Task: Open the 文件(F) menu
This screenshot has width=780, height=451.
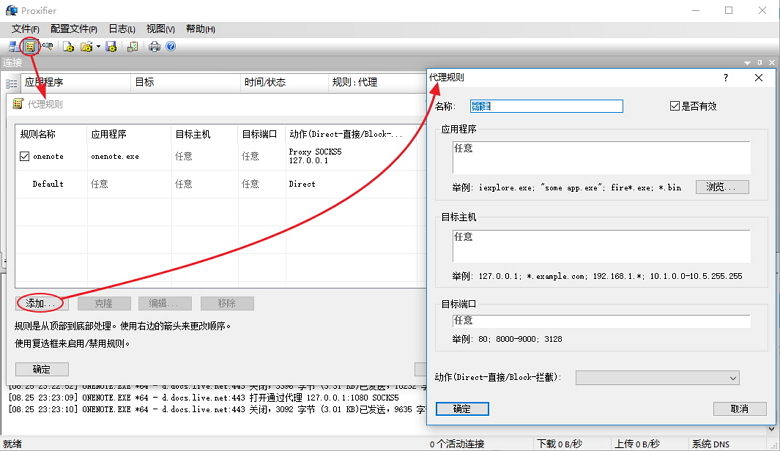Action: coord(25,29)
